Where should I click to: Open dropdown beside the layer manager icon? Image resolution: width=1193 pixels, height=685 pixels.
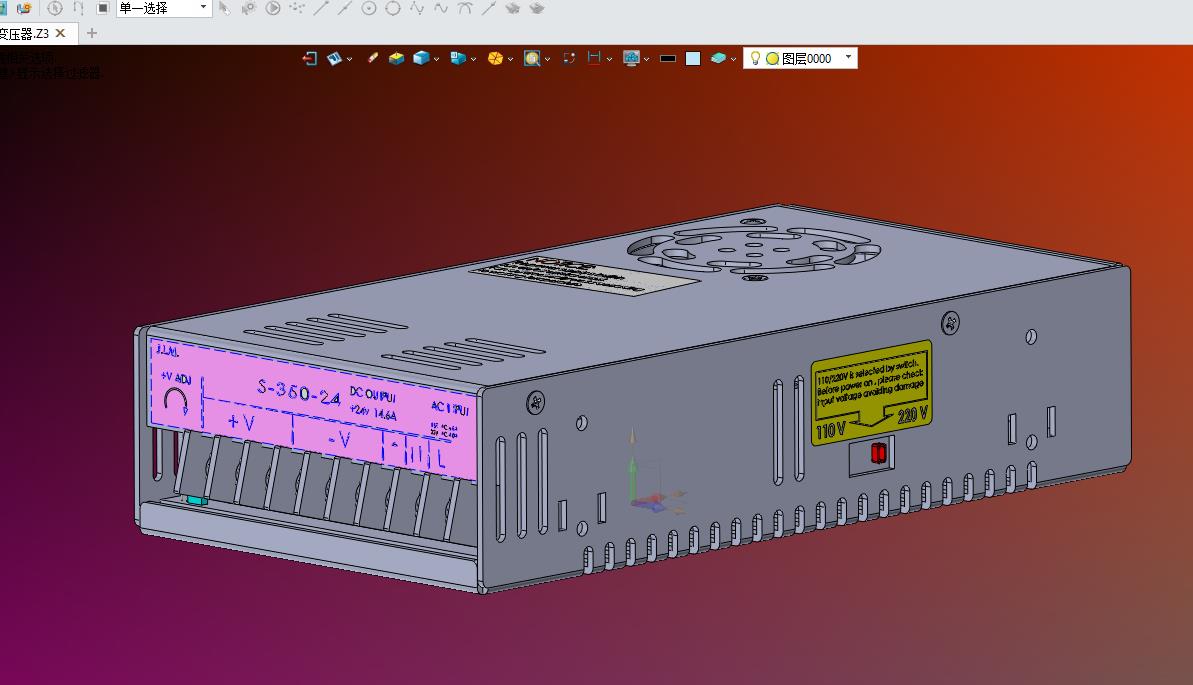tap(733, 59)
